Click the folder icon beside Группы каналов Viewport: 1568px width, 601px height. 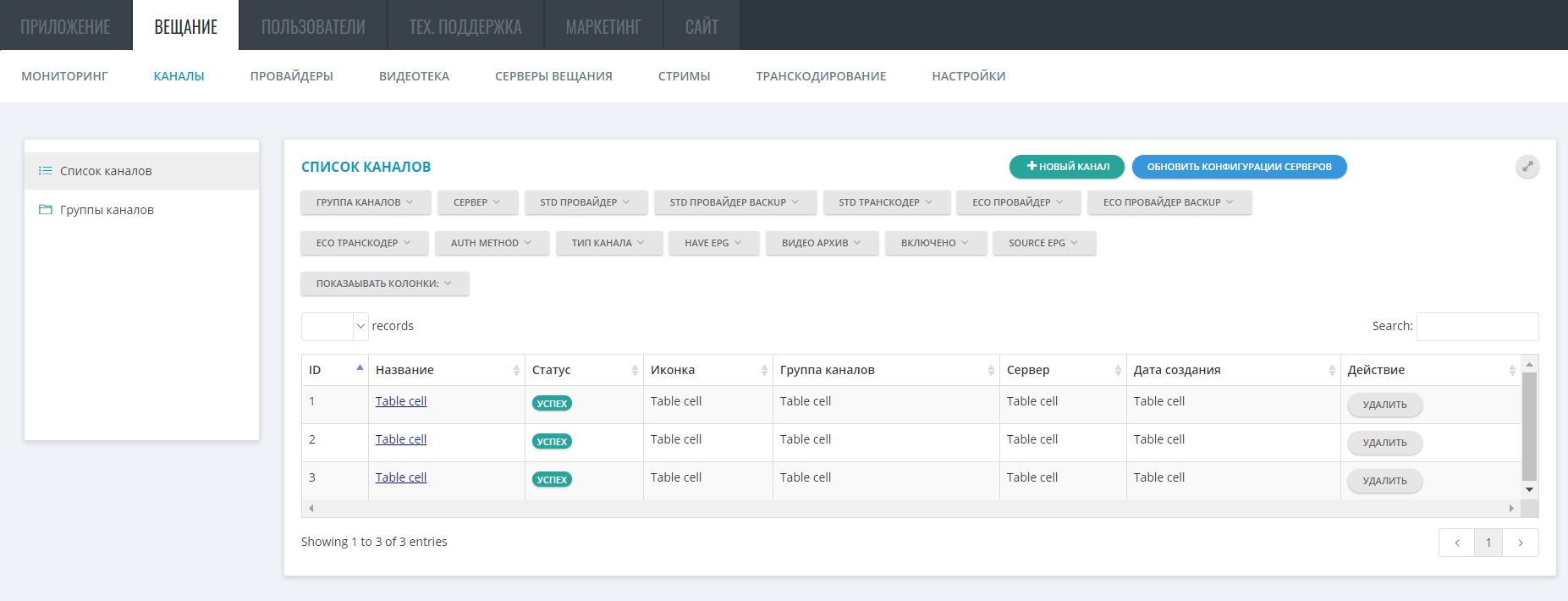tap(46, 210)
